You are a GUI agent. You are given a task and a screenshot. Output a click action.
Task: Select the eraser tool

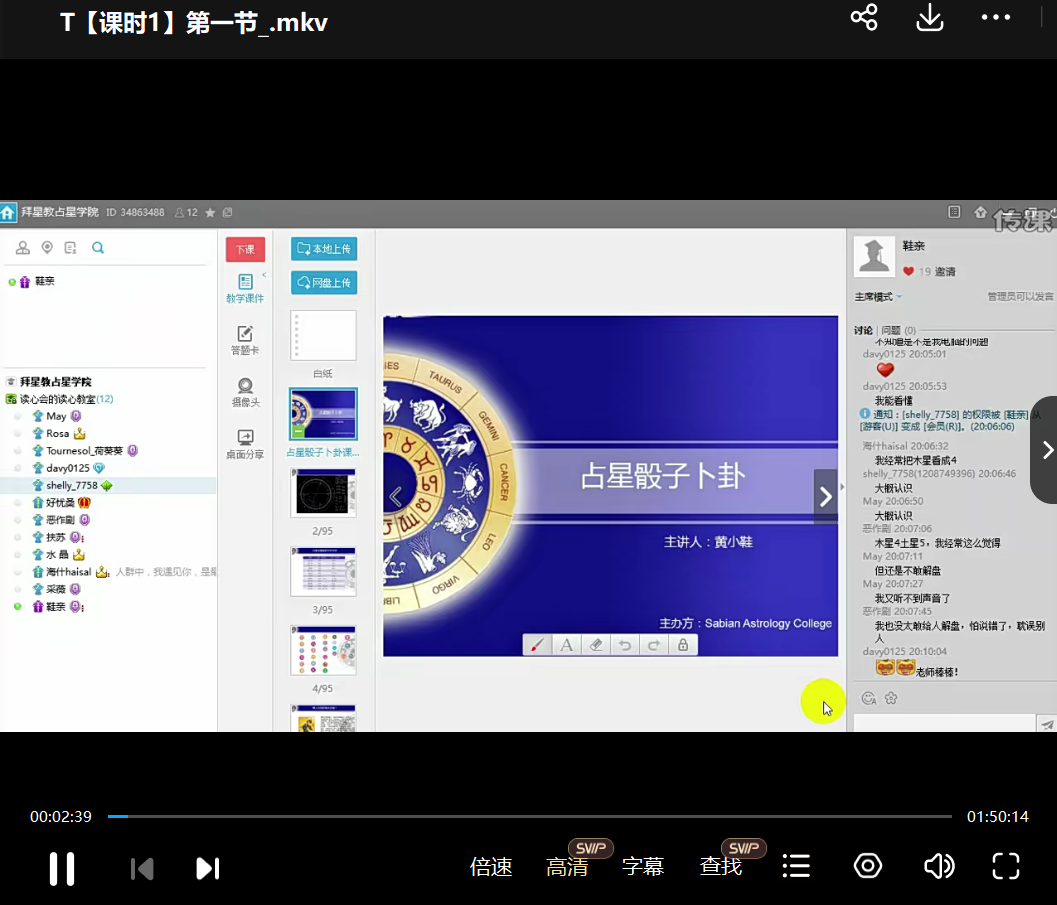[596, 645]
